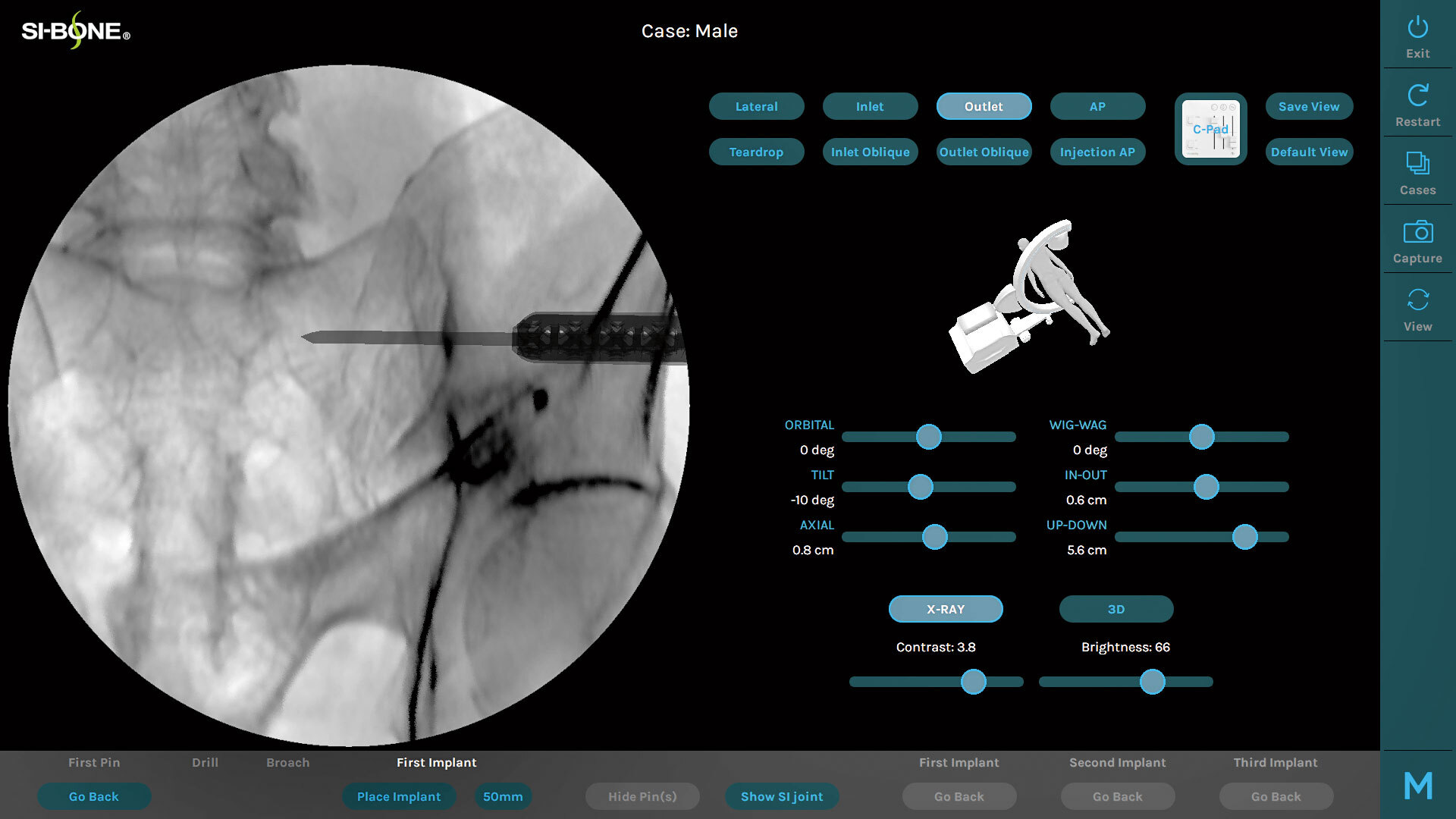Select the Lateral view preset
The height and width of the screenshot is (819, 1456).
756,107
